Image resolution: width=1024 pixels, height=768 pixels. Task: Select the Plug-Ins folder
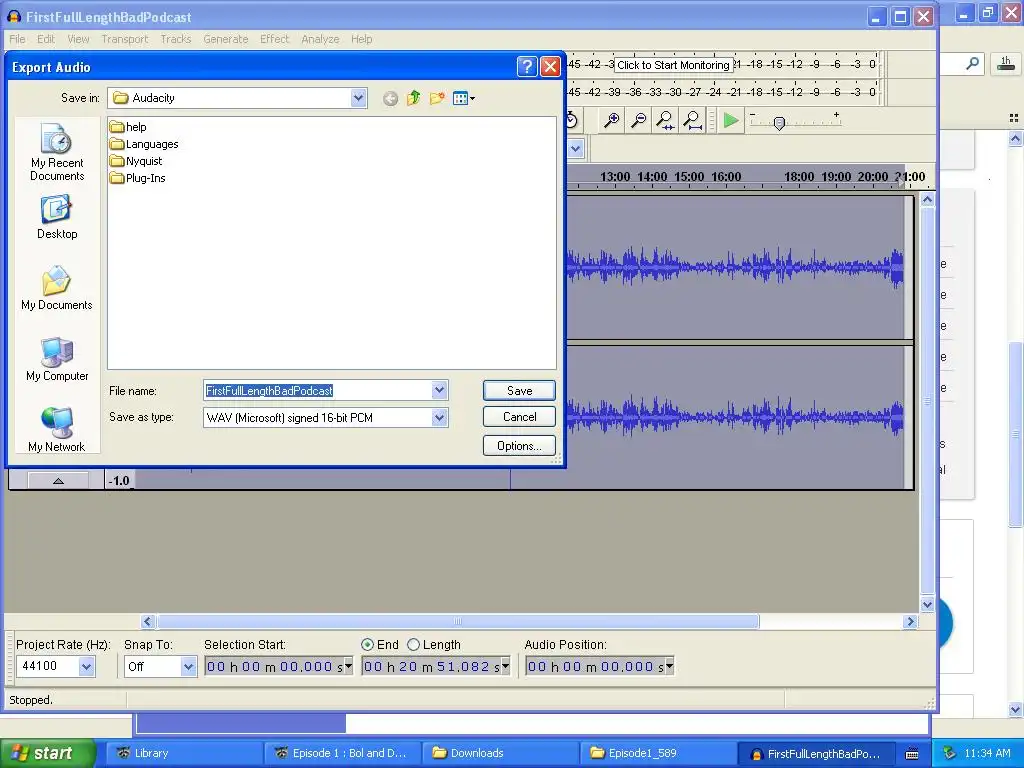(x=137, y=178)
